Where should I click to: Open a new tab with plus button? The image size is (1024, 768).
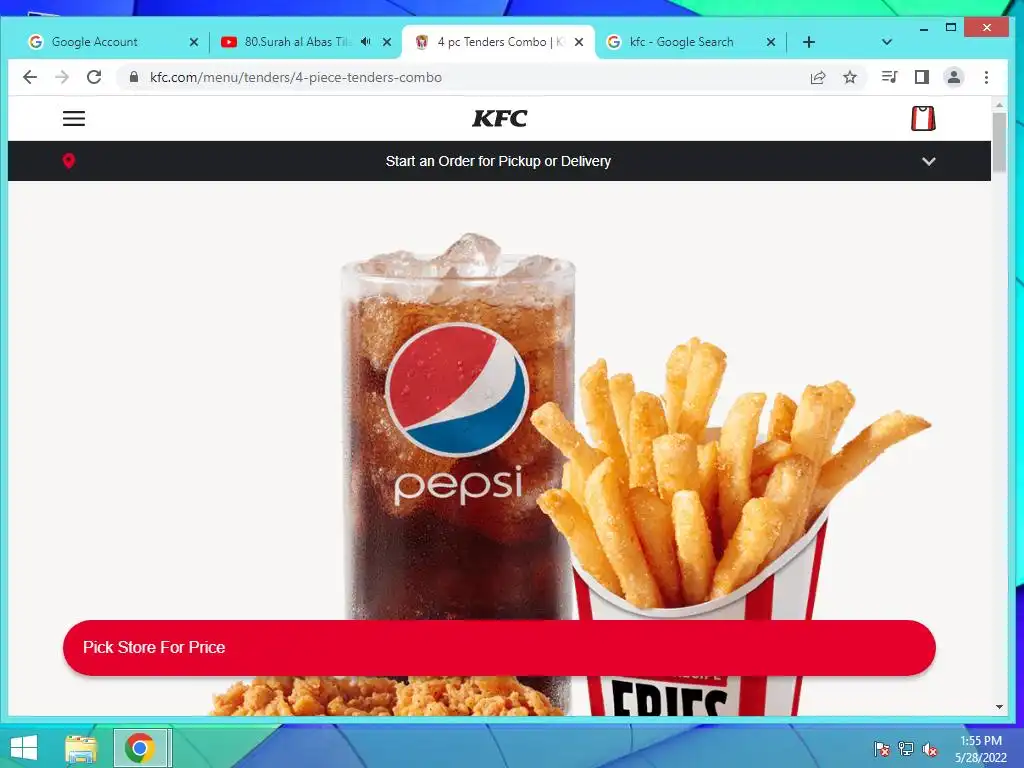[x=808, y=42]
